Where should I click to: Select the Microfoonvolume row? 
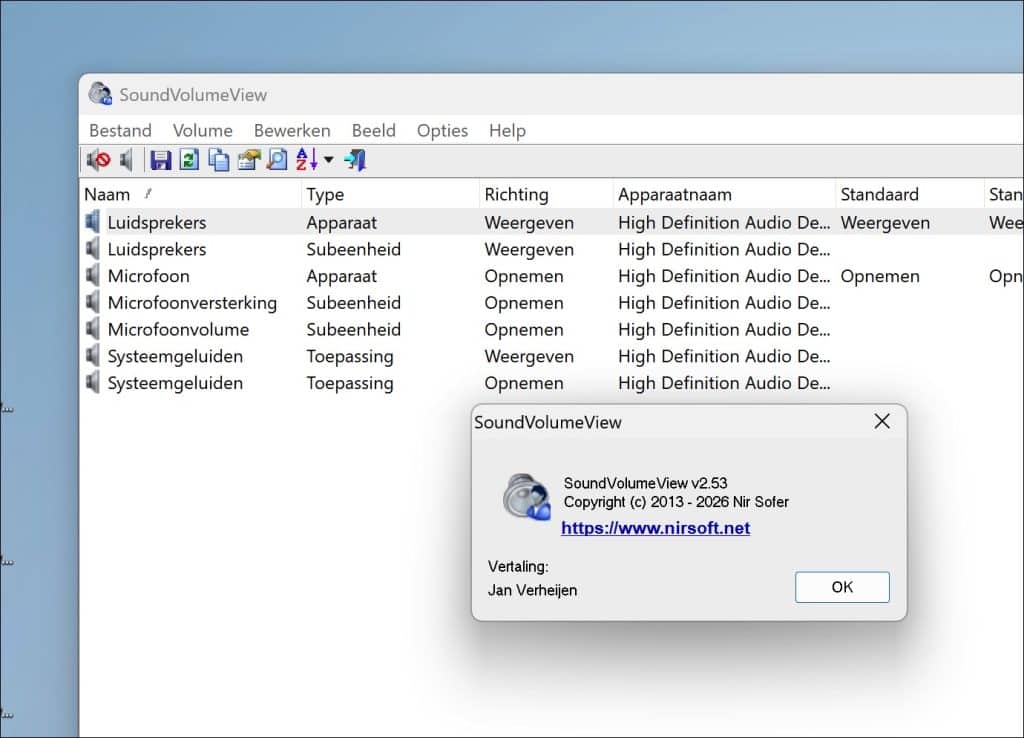552,329
